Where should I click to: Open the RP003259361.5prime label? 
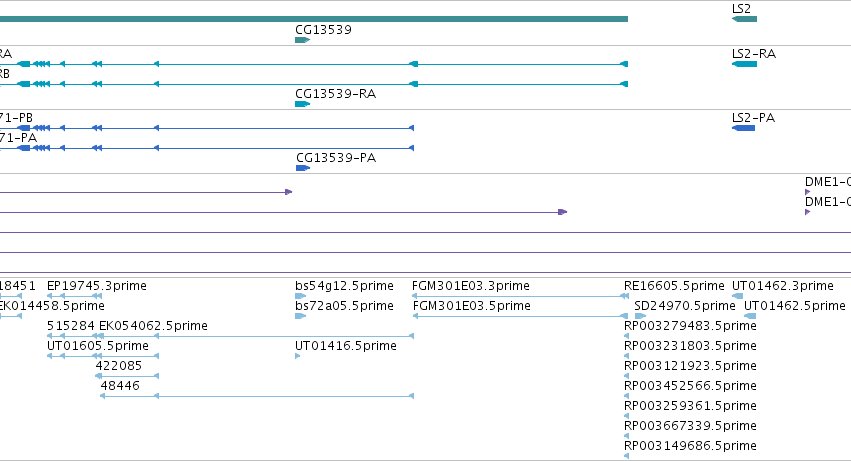690,406
